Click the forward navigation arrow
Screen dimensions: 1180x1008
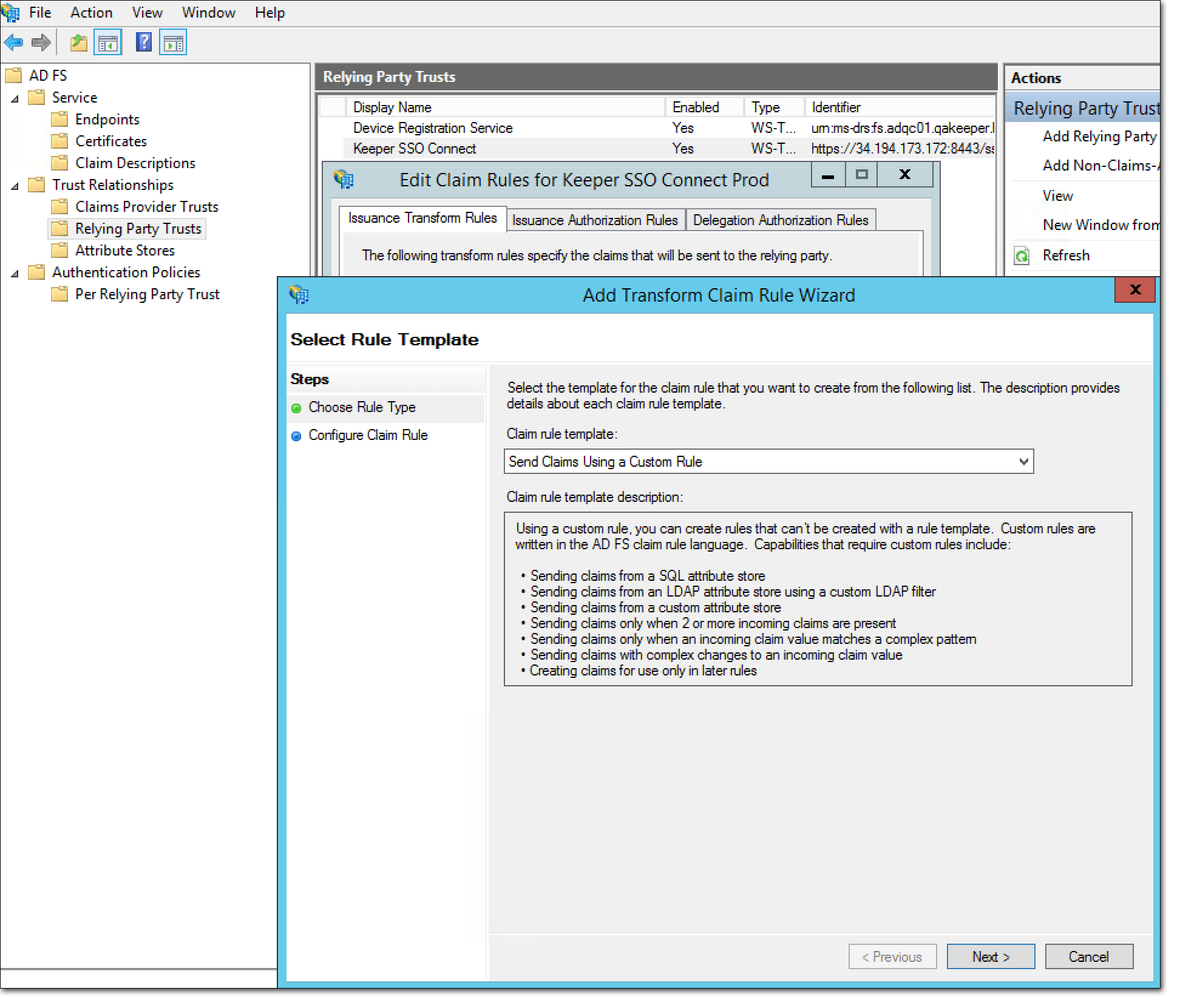click(41, 41)
